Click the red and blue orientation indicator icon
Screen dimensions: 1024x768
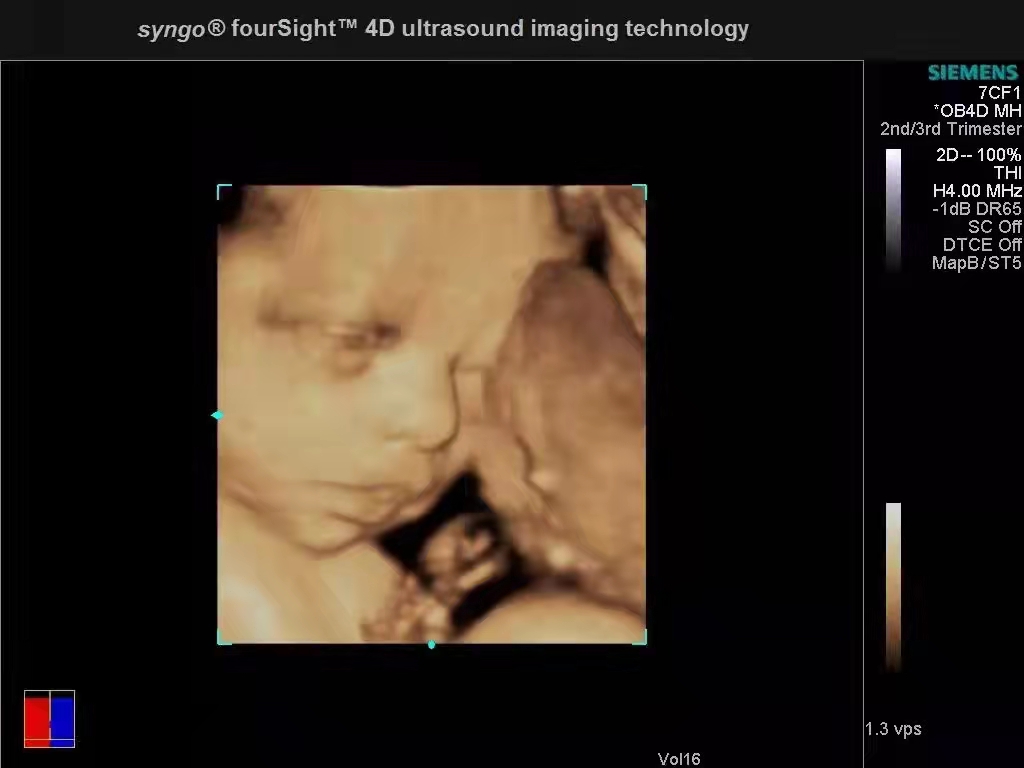tap(50, 718)
